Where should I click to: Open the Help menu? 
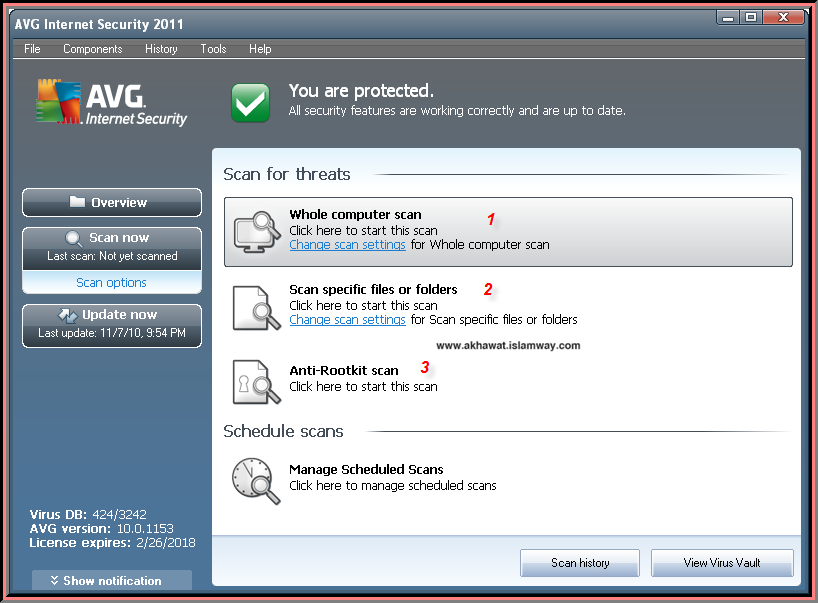pos(260,49)
